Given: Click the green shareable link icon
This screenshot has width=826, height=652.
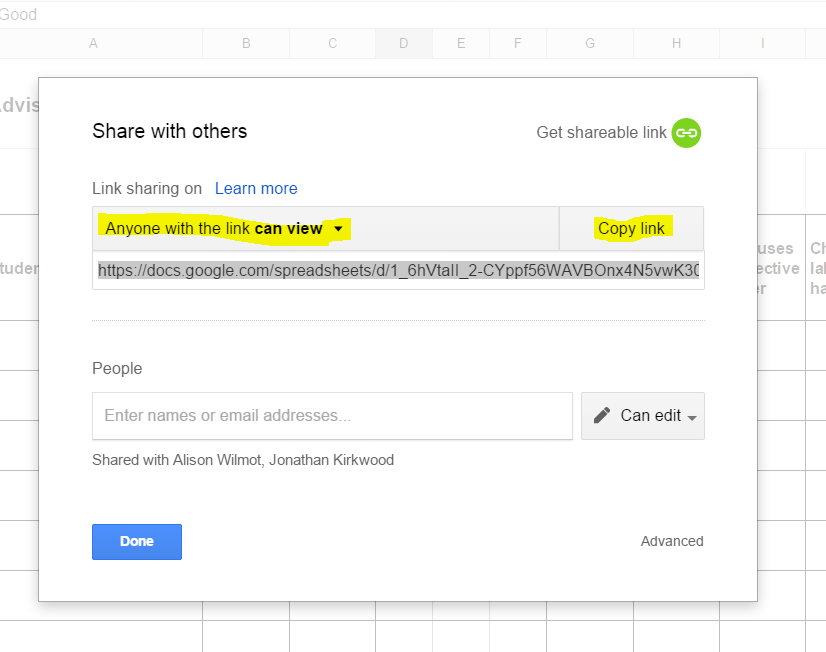Looking at the screenshot, I should point(686,133).
